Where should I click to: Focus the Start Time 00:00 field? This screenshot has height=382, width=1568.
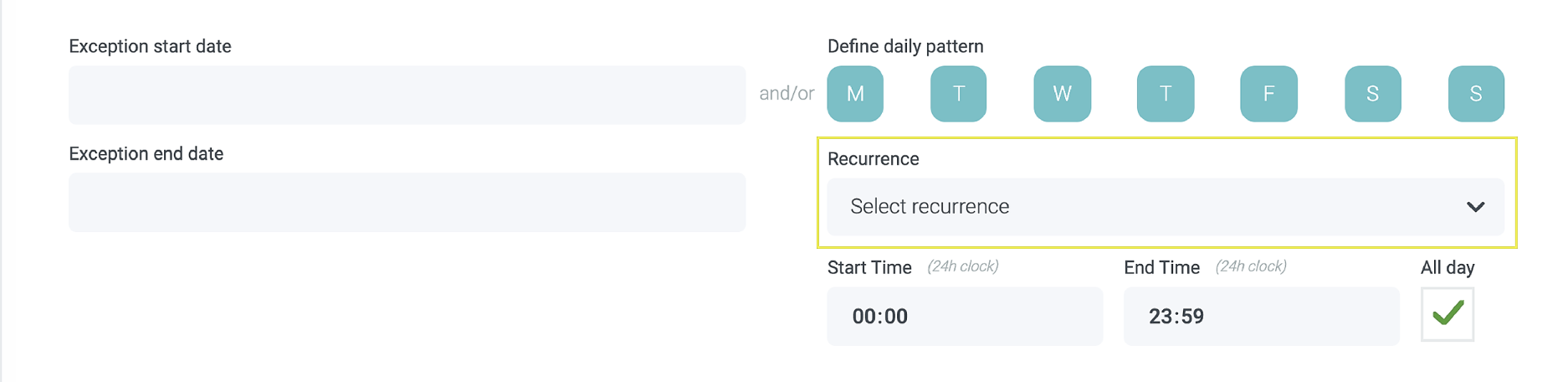coord(964,317)
